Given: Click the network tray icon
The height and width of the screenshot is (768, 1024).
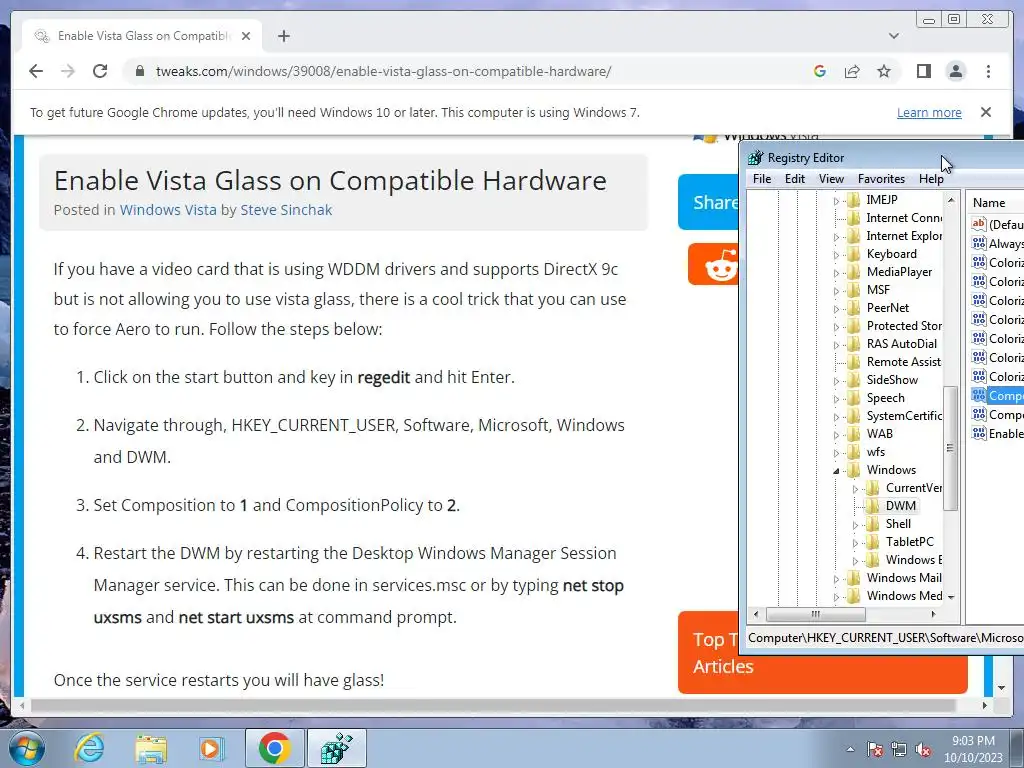Looking at the screenshot, I should tap(899, 750).
